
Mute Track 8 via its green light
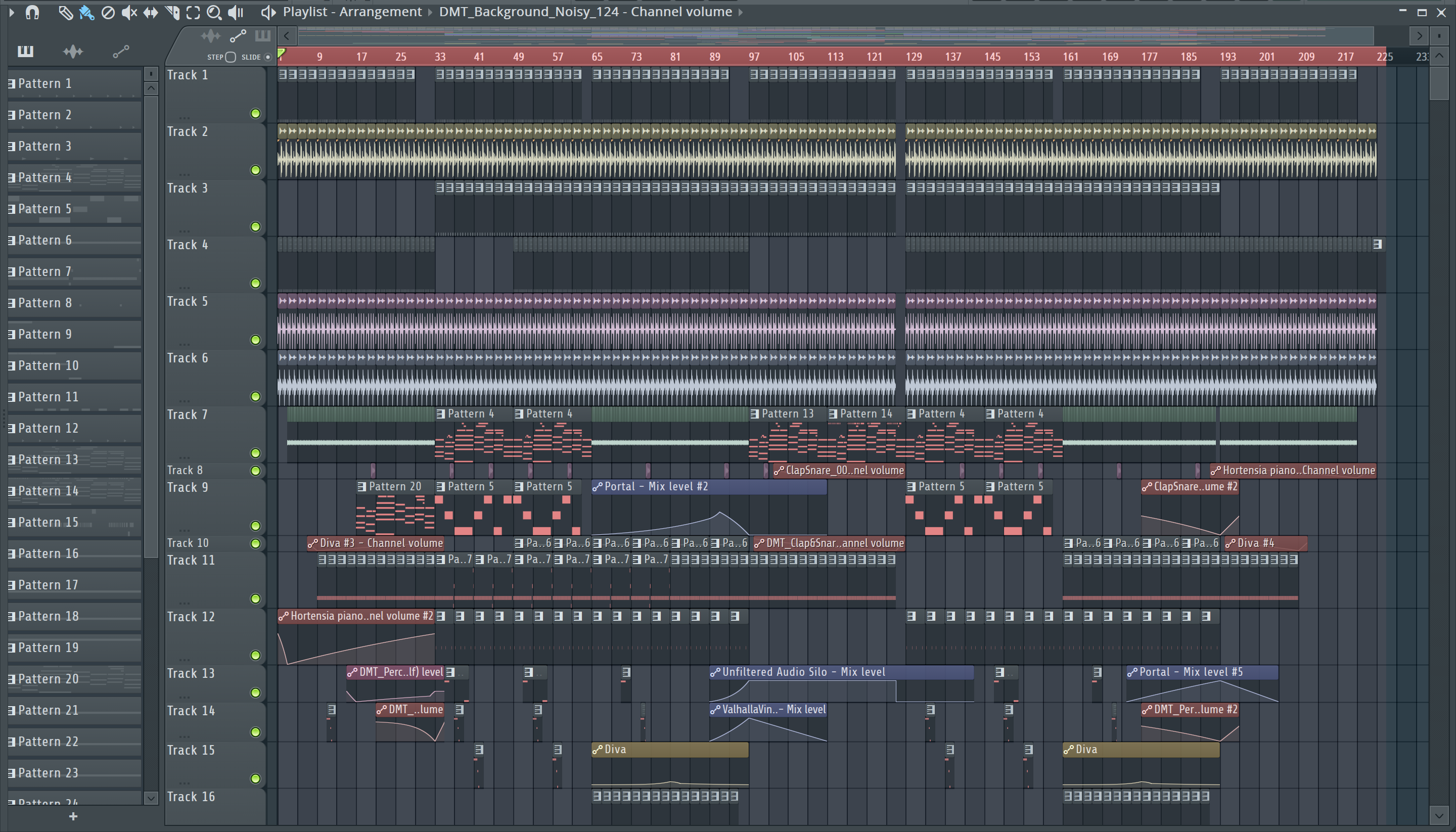coord(255,471)
